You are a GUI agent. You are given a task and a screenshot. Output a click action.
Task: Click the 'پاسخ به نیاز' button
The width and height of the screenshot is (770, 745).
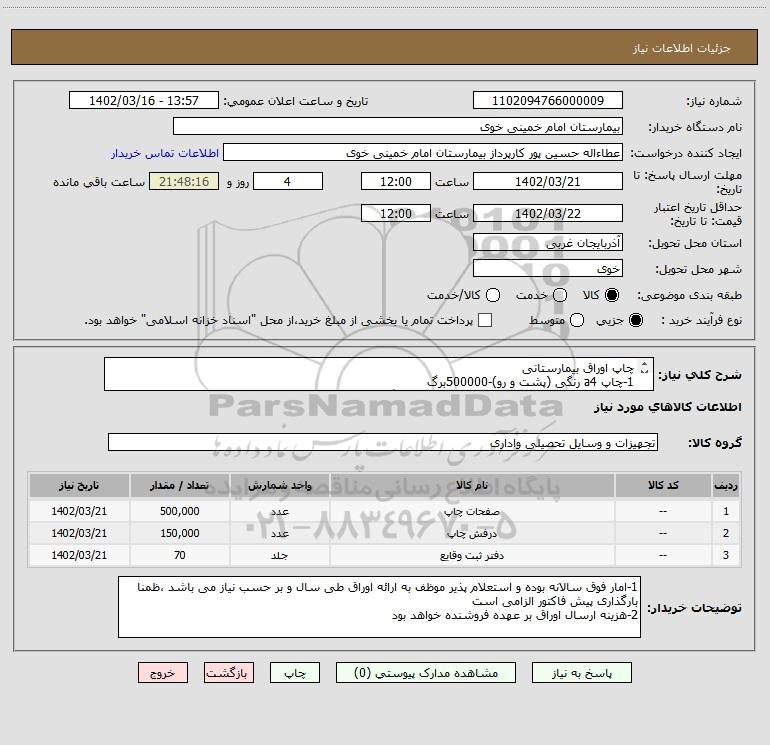click(x=581, y=673)
